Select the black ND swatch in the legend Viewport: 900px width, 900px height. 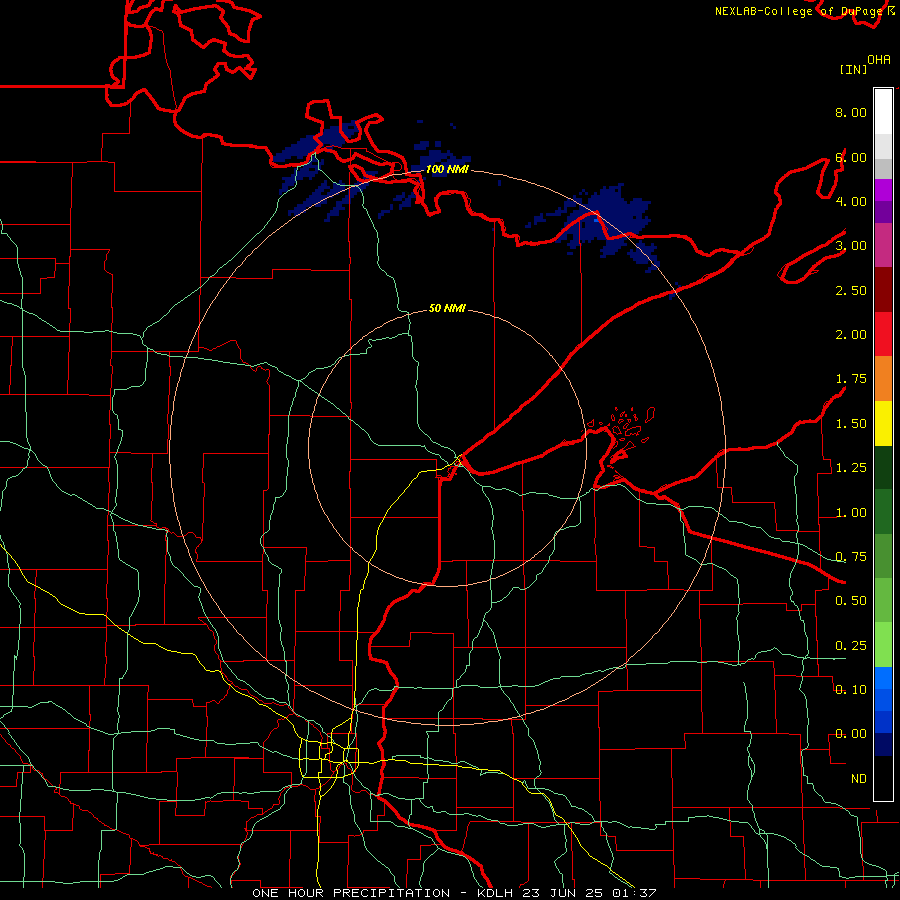point(883,778)
